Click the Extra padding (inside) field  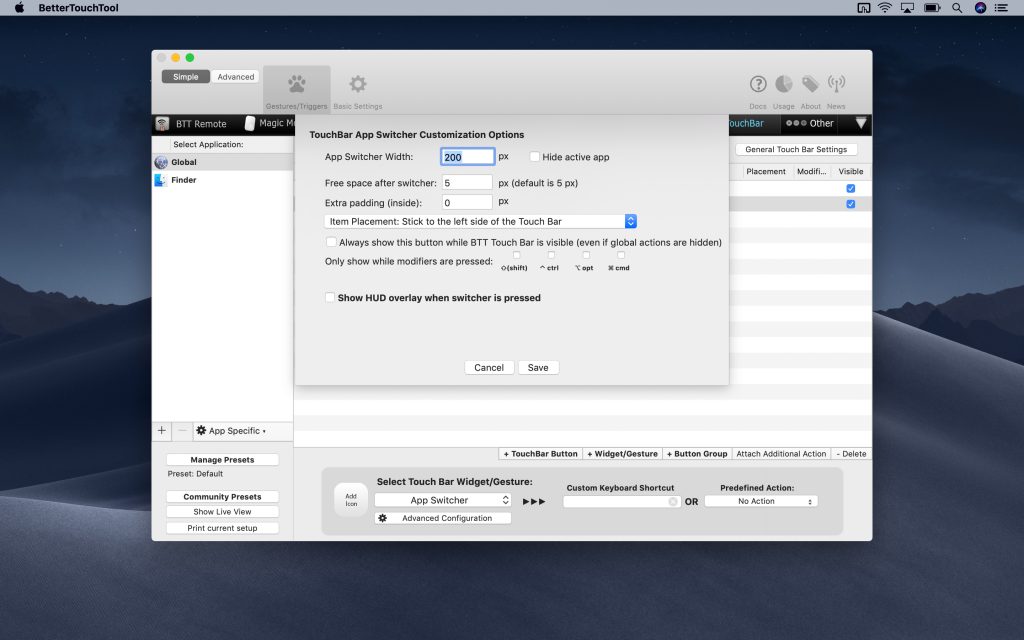468,202
